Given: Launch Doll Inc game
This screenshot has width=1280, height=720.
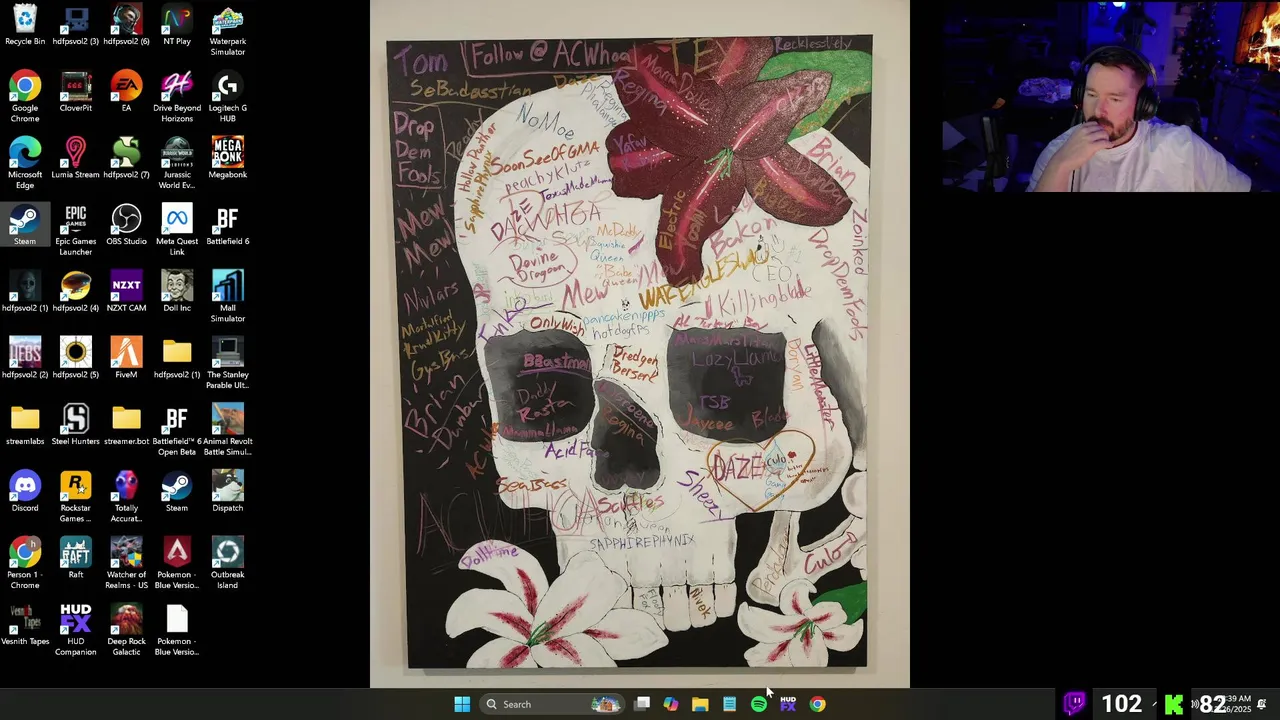Looking at the screenshot, I should tap(177, 292).
